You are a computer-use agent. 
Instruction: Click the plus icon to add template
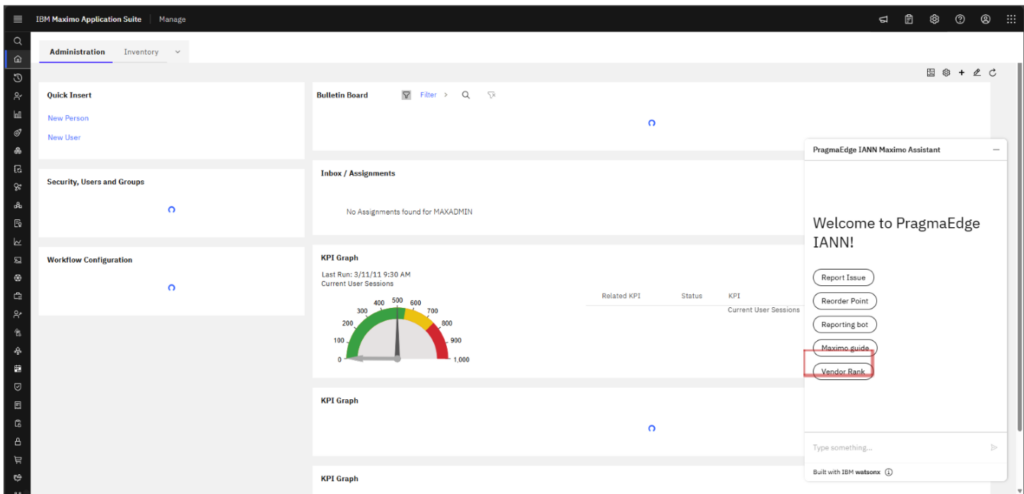(x=961, y=73)
